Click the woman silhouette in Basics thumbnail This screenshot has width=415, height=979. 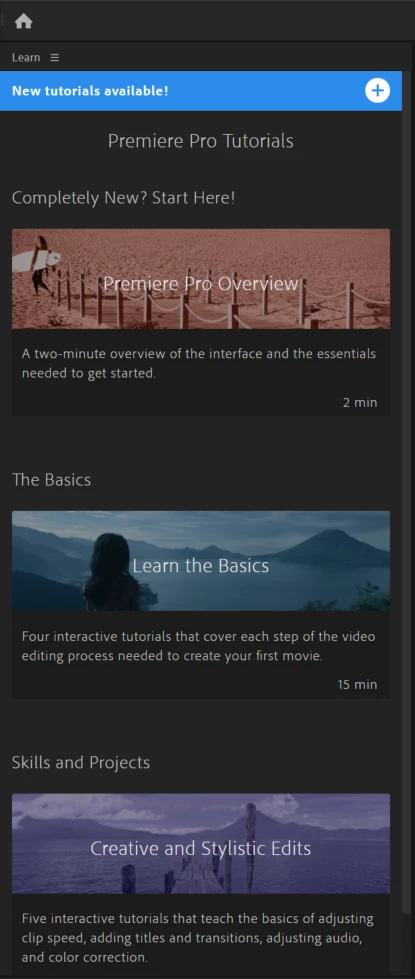click(110, 572)
